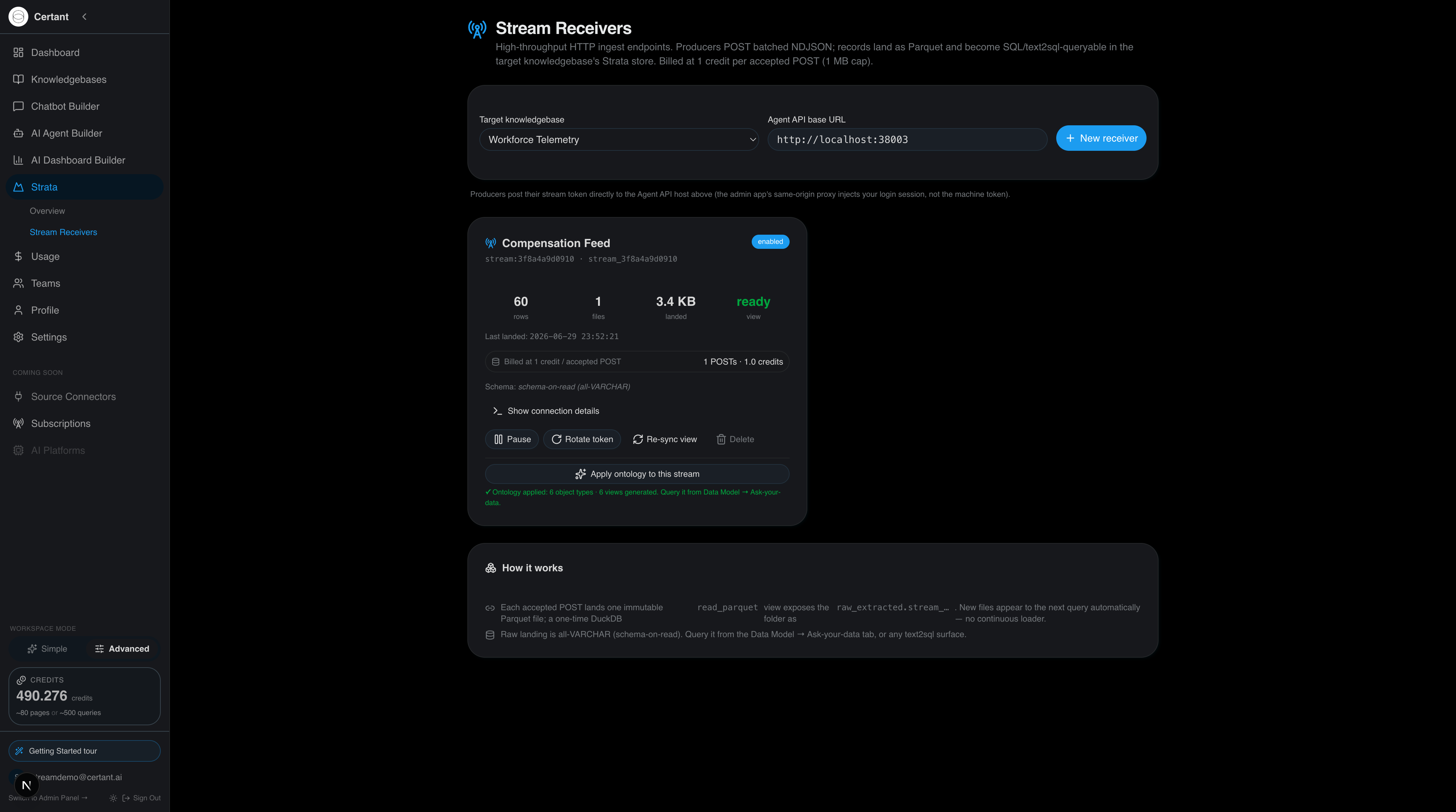Click the Agent API base URL field
The image size is (1456, 812).
coord(907,139)
